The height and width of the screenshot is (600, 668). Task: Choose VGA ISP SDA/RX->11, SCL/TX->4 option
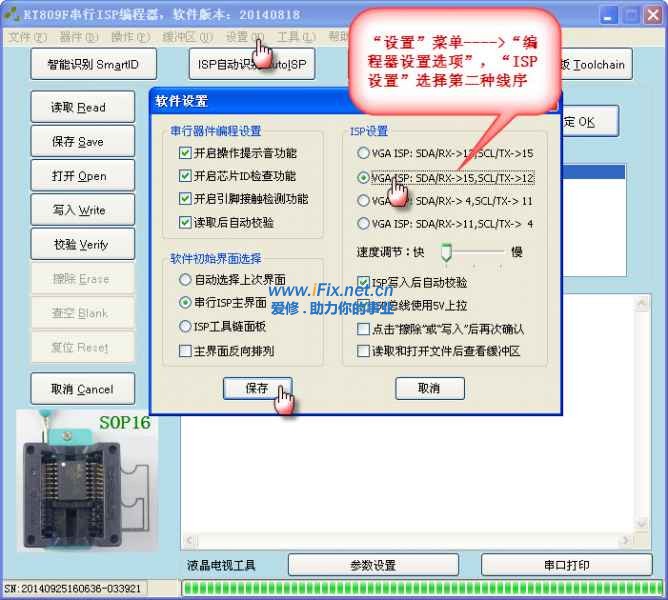[364, 224]
